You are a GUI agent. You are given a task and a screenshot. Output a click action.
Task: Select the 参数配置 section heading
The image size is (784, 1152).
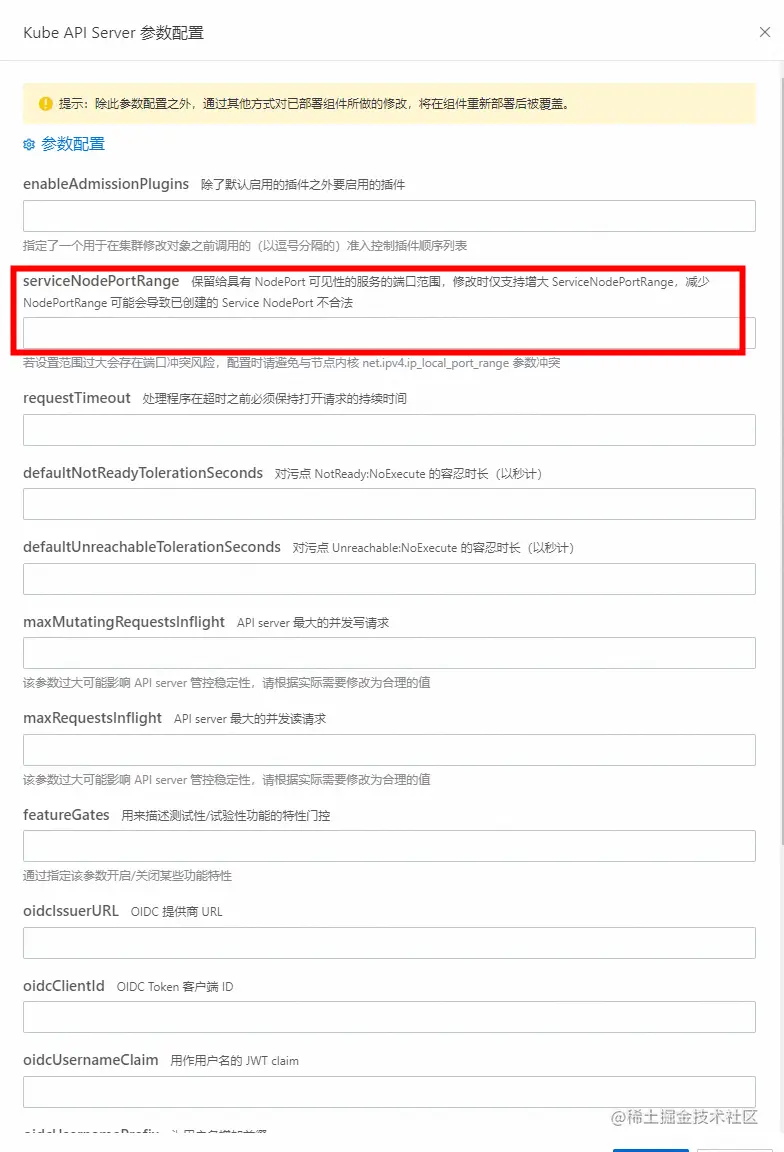coord(73,144)
